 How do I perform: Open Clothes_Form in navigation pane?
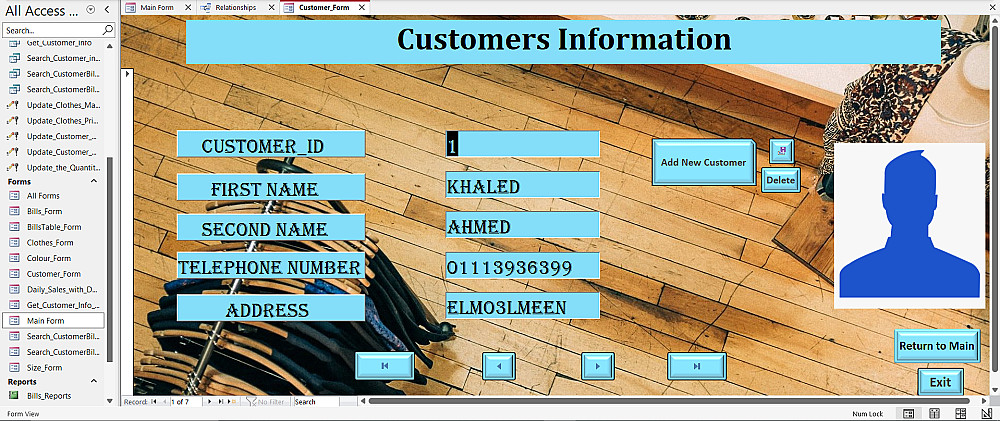[x=52, y=242]
